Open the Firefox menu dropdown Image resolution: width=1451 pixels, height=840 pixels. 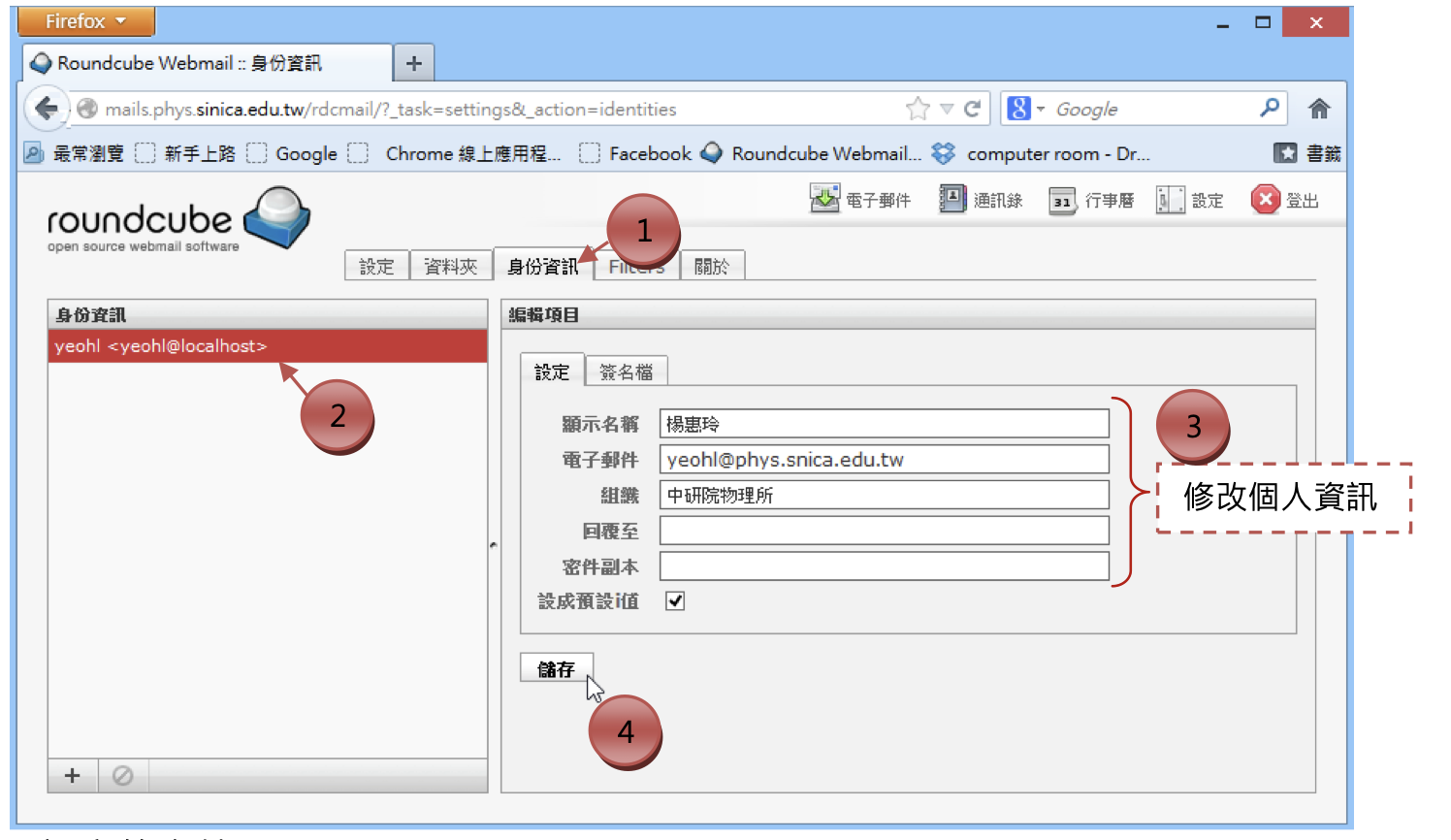click(x=85, y=21)
